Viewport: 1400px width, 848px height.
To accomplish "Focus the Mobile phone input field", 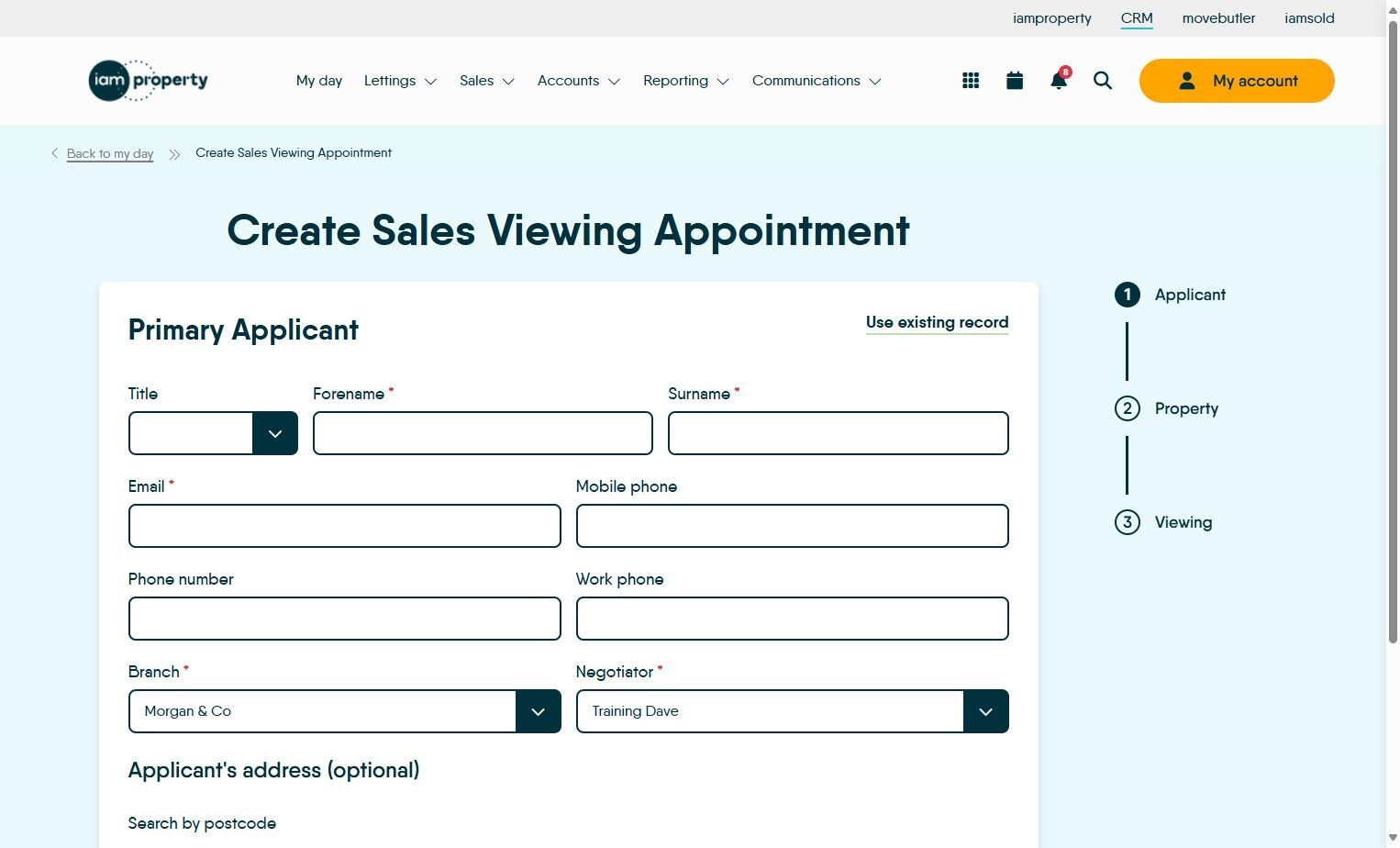I will (x=793, y=526).
